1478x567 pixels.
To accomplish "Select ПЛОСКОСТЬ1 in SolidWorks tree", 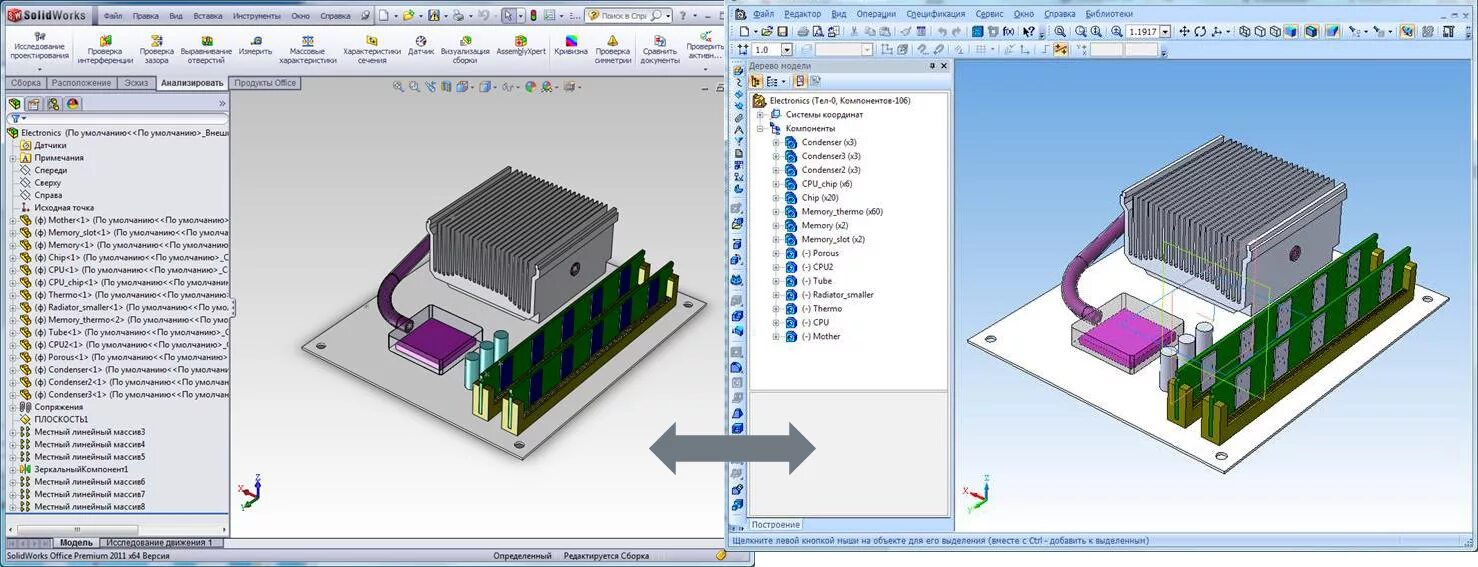I will pos(61,419).
